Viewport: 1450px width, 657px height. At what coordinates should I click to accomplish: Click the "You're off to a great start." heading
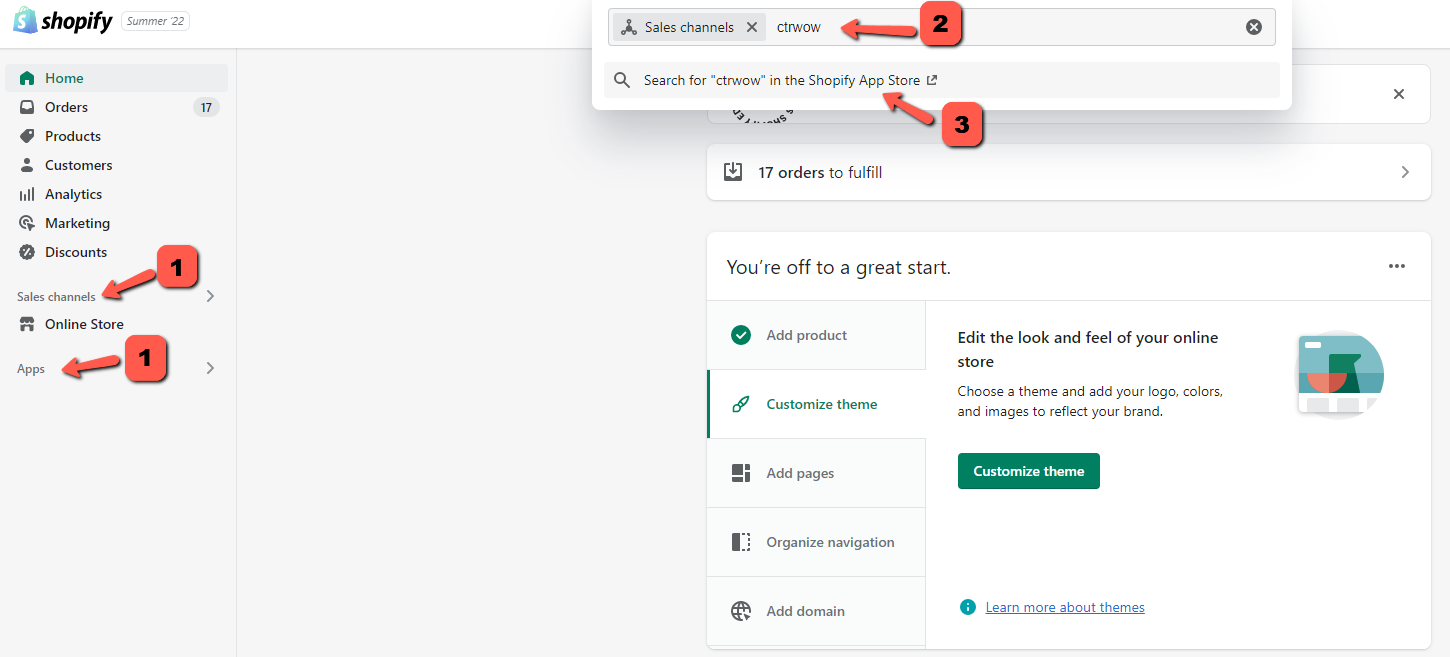coord(839,267)
